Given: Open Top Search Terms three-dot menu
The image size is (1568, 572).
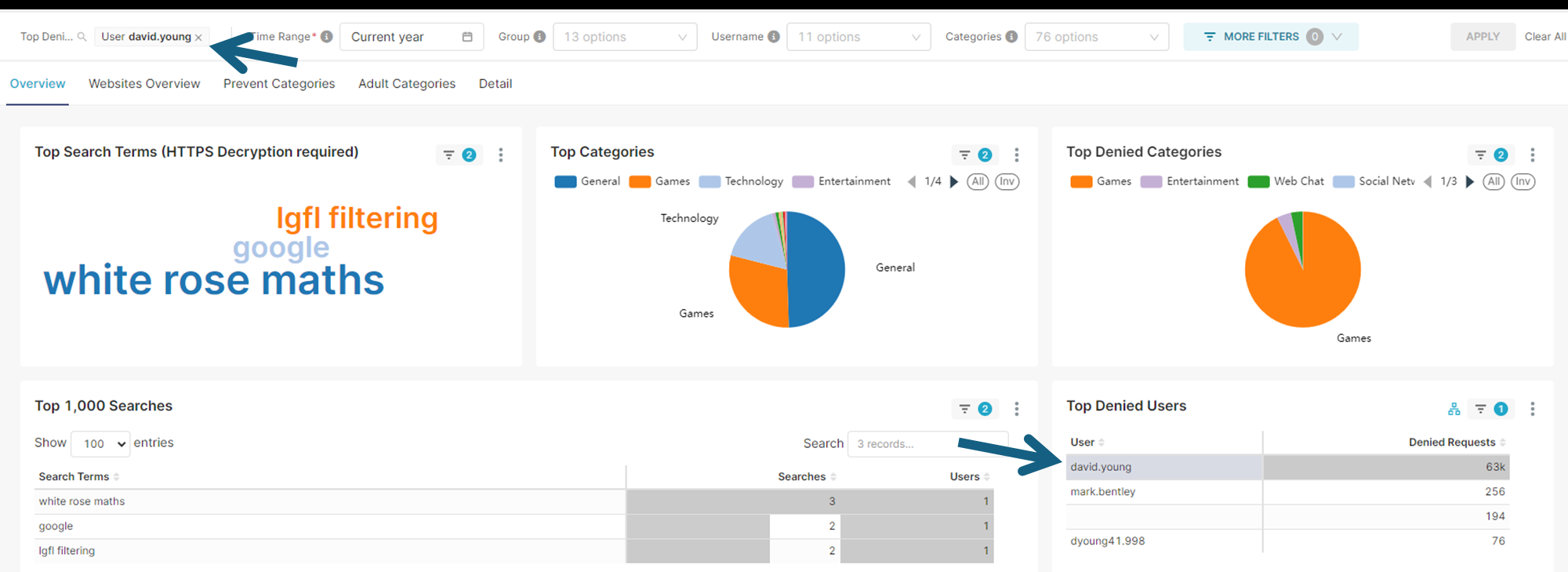Looking at the screenshot, I should [500, 155].
